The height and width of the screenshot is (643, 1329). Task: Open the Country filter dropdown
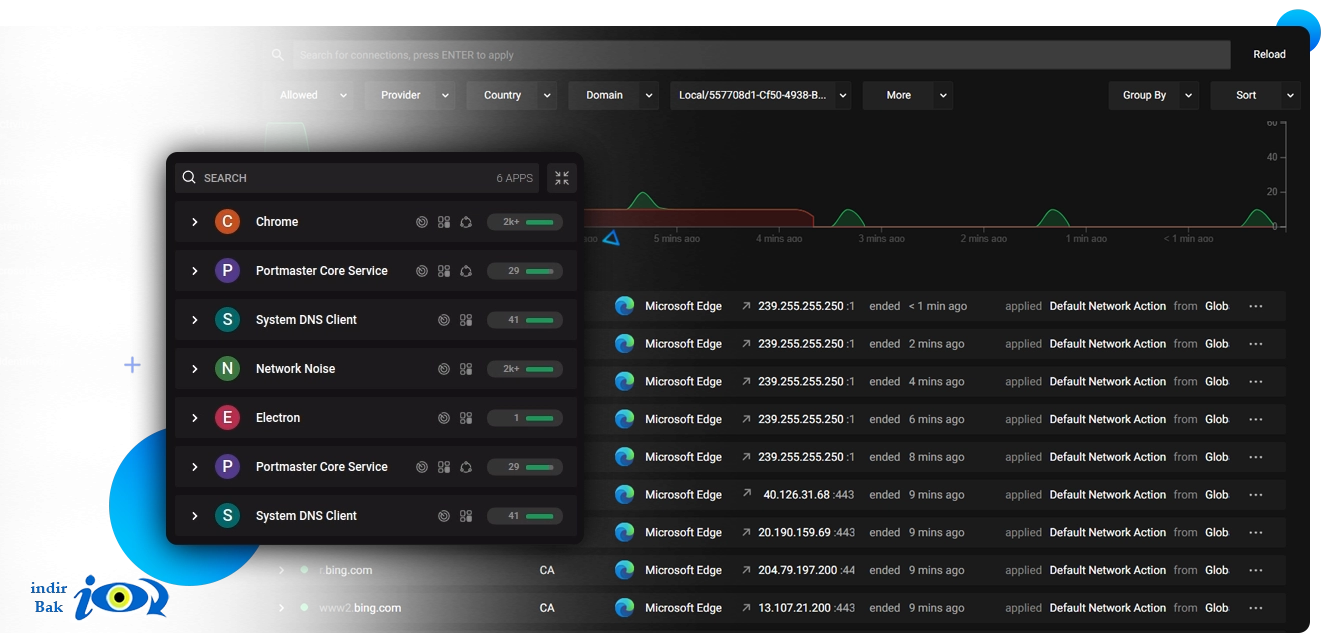click(x=512, y=95)
